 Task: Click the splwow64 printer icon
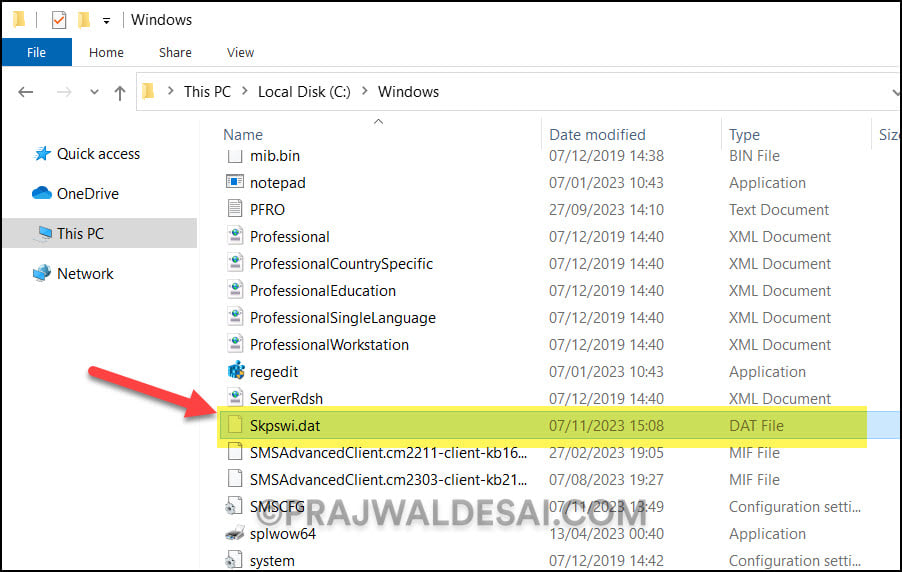pyautogui.click(x=235, y=533)
